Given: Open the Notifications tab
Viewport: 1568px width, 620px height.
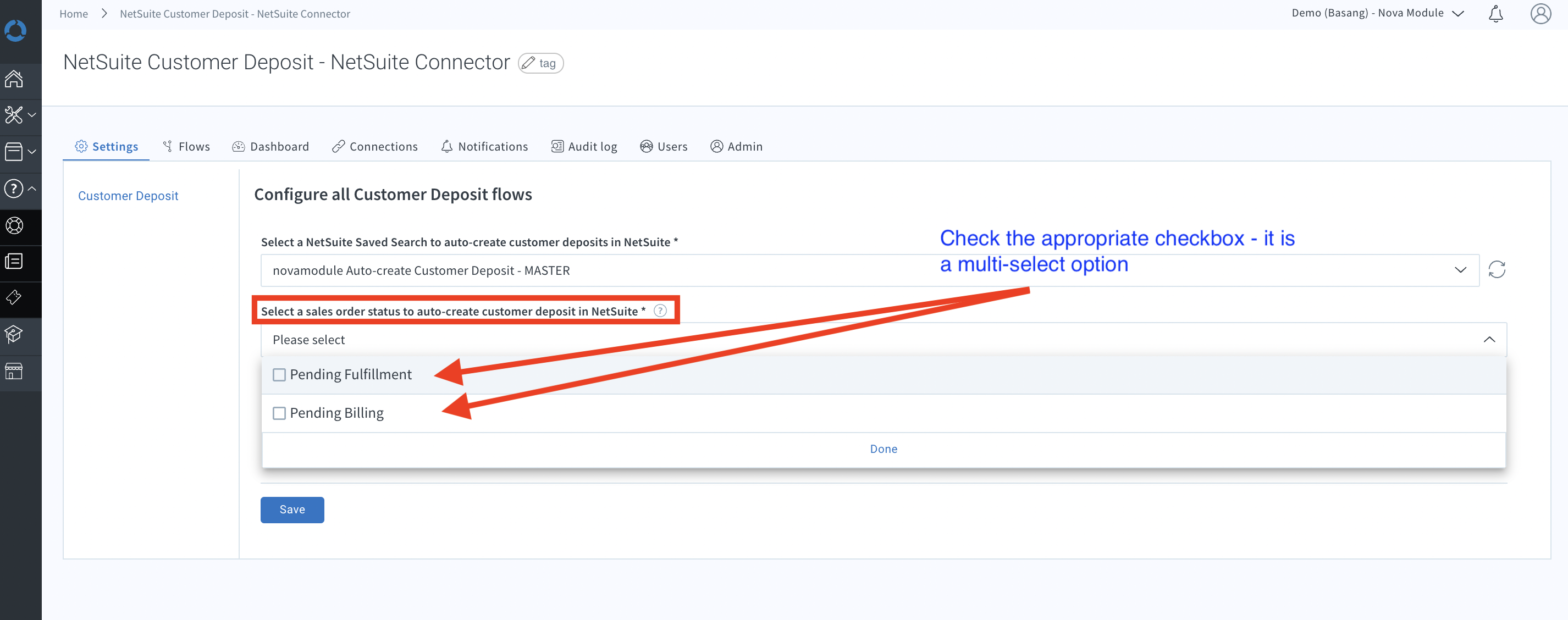Looking at the screenshot, I should pos(484,147).
